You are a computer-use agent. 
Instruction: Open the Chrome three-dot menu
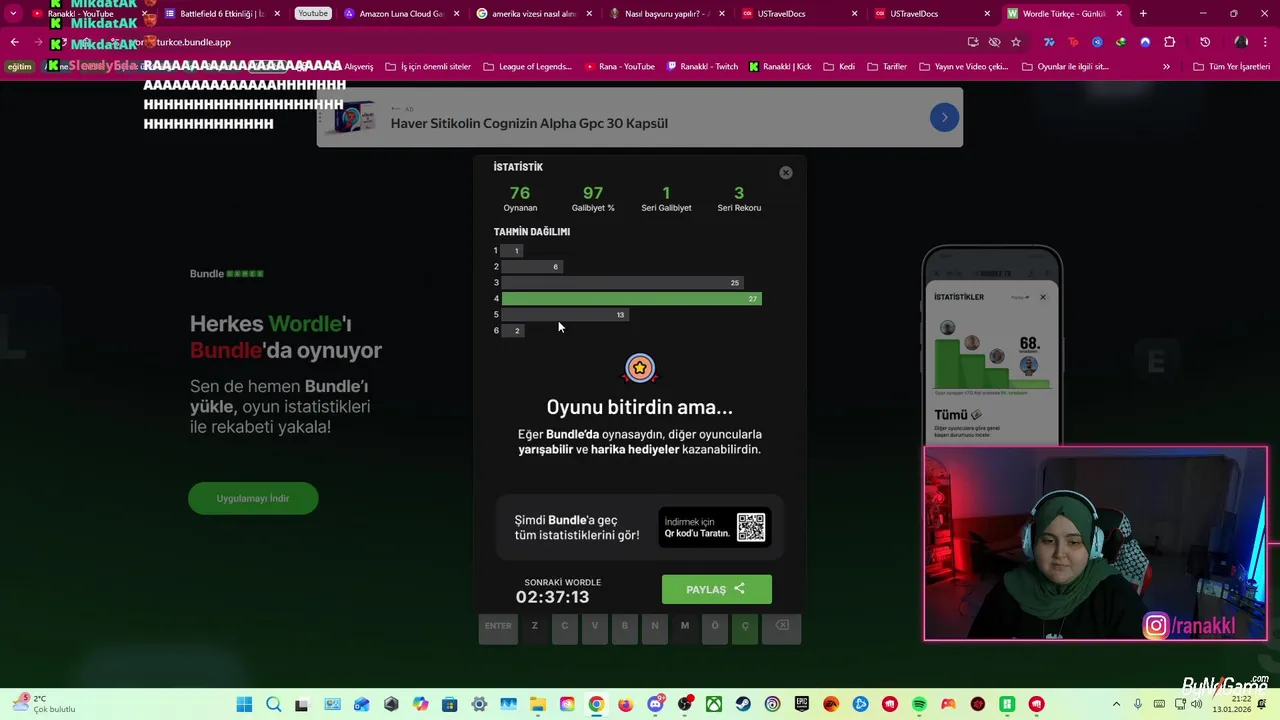(1266, 42)
